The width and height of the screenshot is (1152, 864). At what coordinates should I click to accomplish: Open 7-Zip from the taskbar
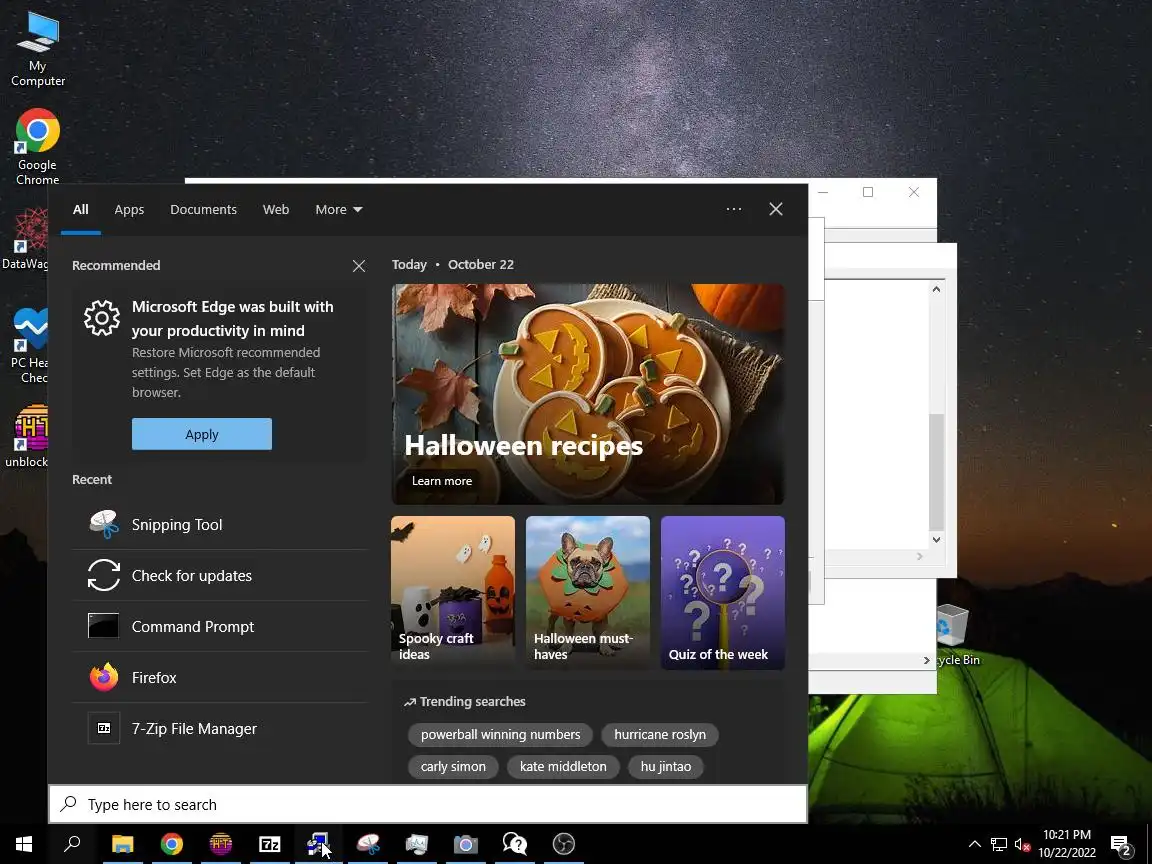coord(270,844)
